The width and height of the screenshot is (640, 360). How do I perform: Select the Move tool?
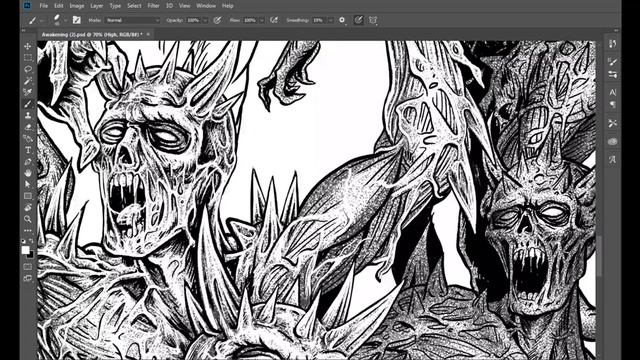(x=28, y=46)
